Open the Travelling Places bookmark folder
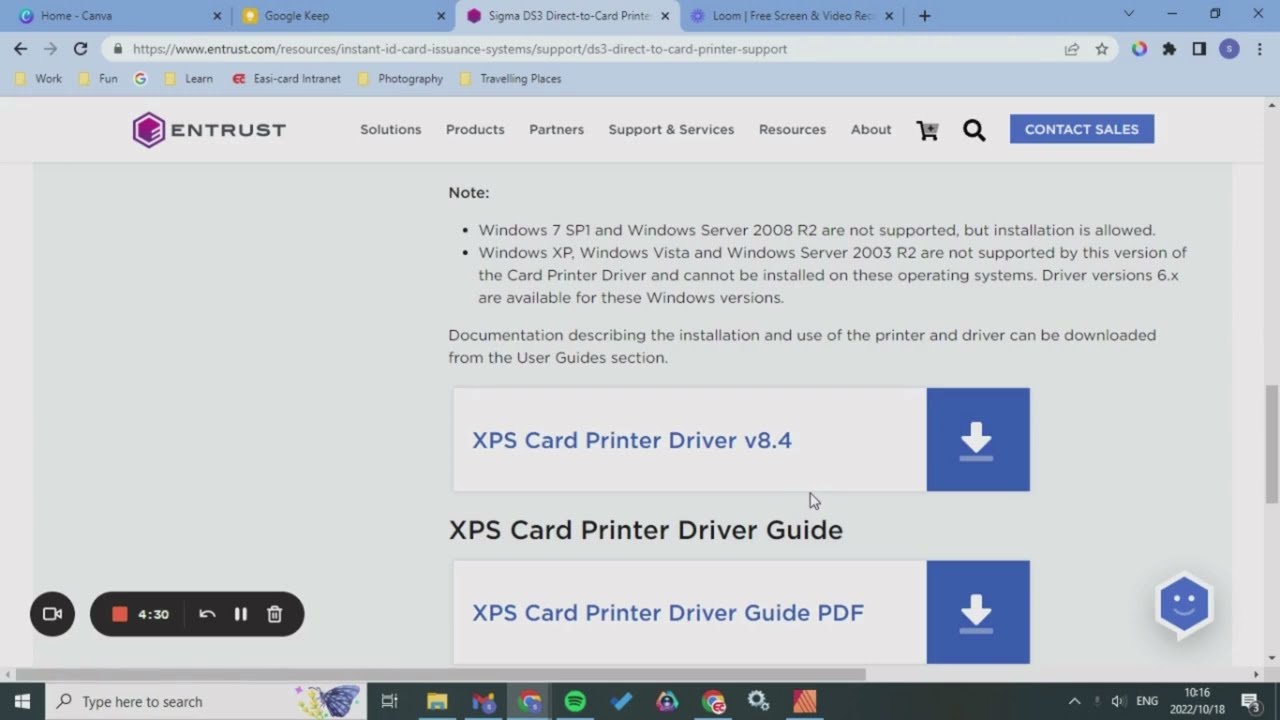 point(510,78)
